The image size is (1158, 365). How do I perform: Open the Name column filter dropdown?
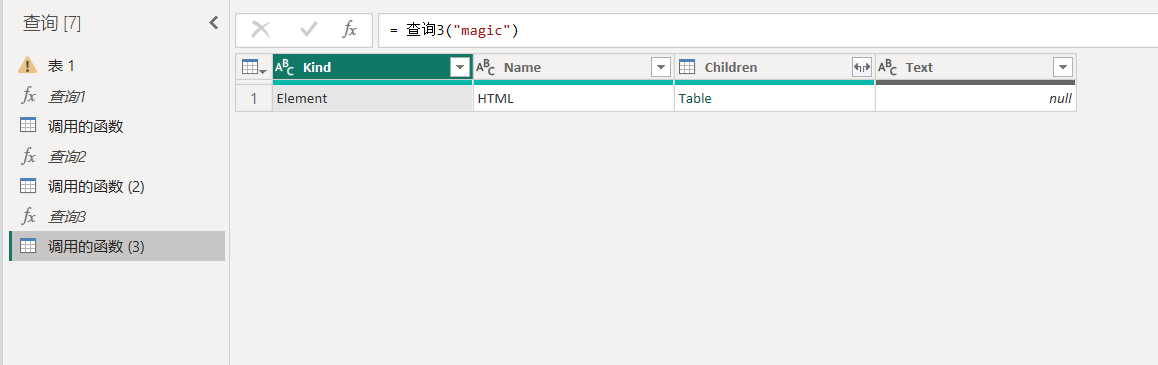661,67
